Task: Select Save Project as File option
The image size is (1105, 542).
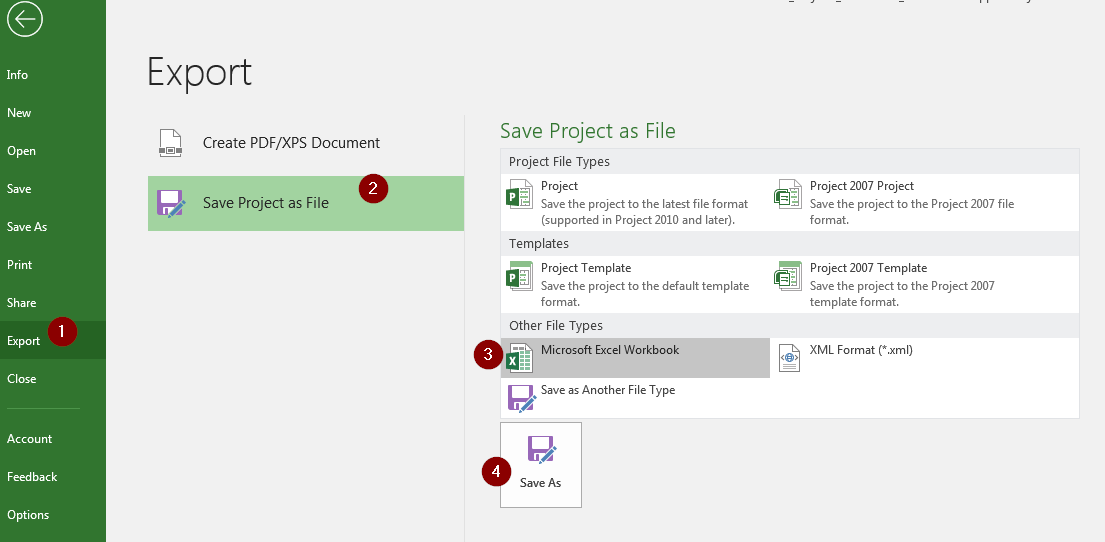Action: click(x=306, y=204)
